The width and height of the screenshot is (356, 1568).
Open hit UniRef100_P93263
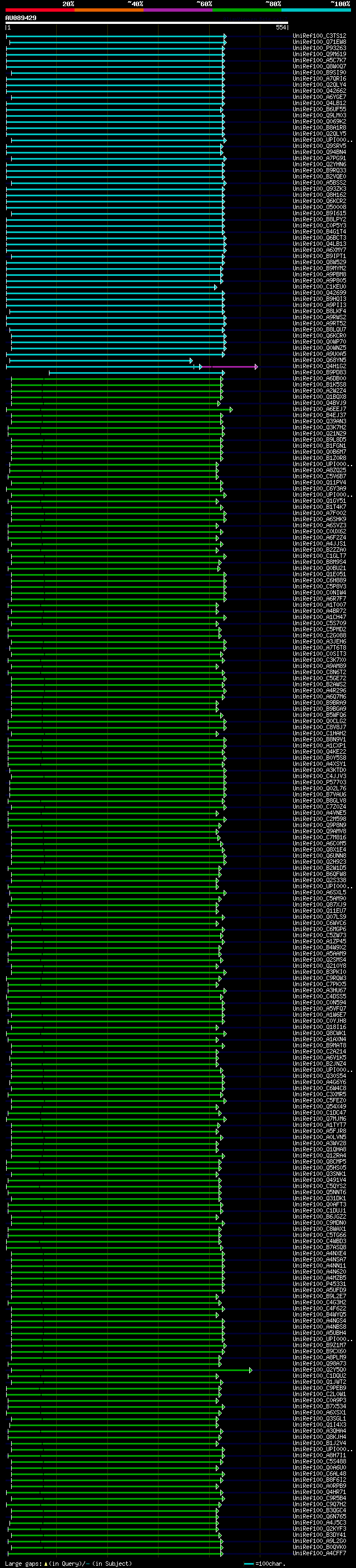tap(319, 48)
